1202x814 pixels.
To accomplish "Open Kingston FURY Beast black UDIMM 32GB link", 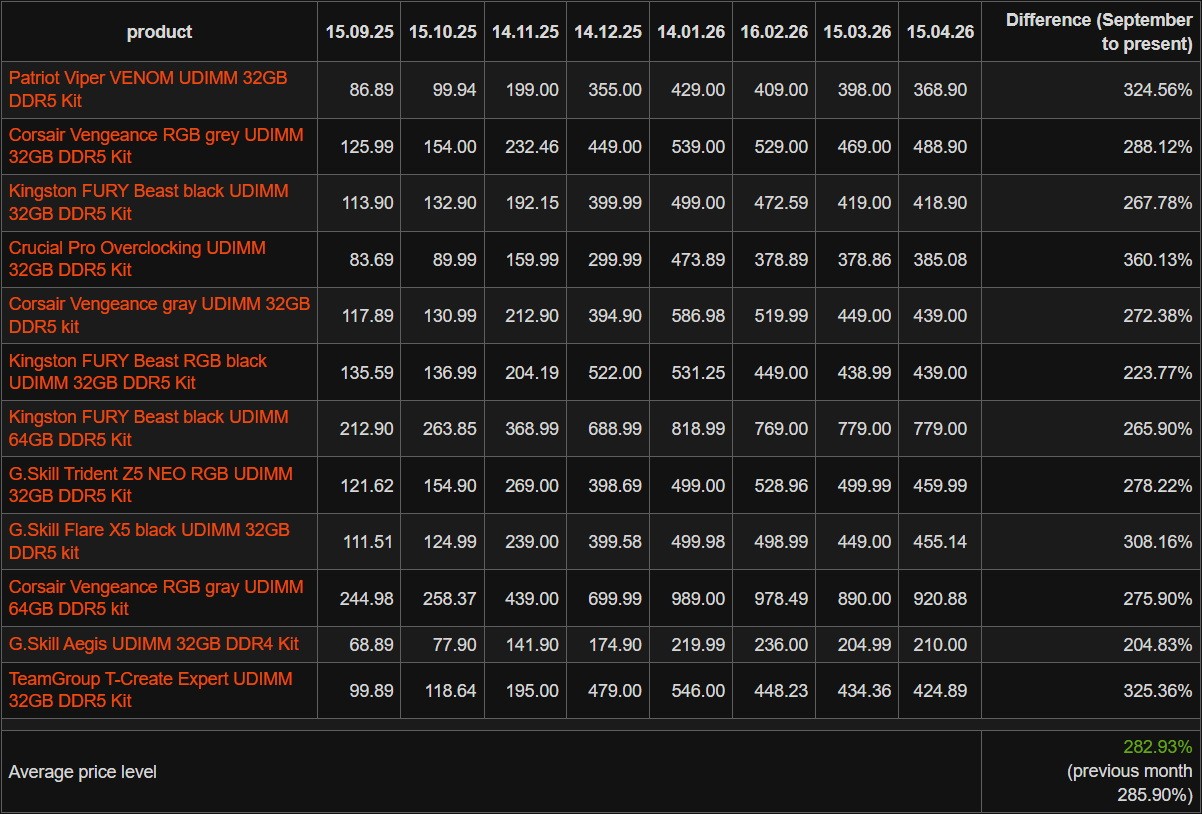I will coord(149,202).
